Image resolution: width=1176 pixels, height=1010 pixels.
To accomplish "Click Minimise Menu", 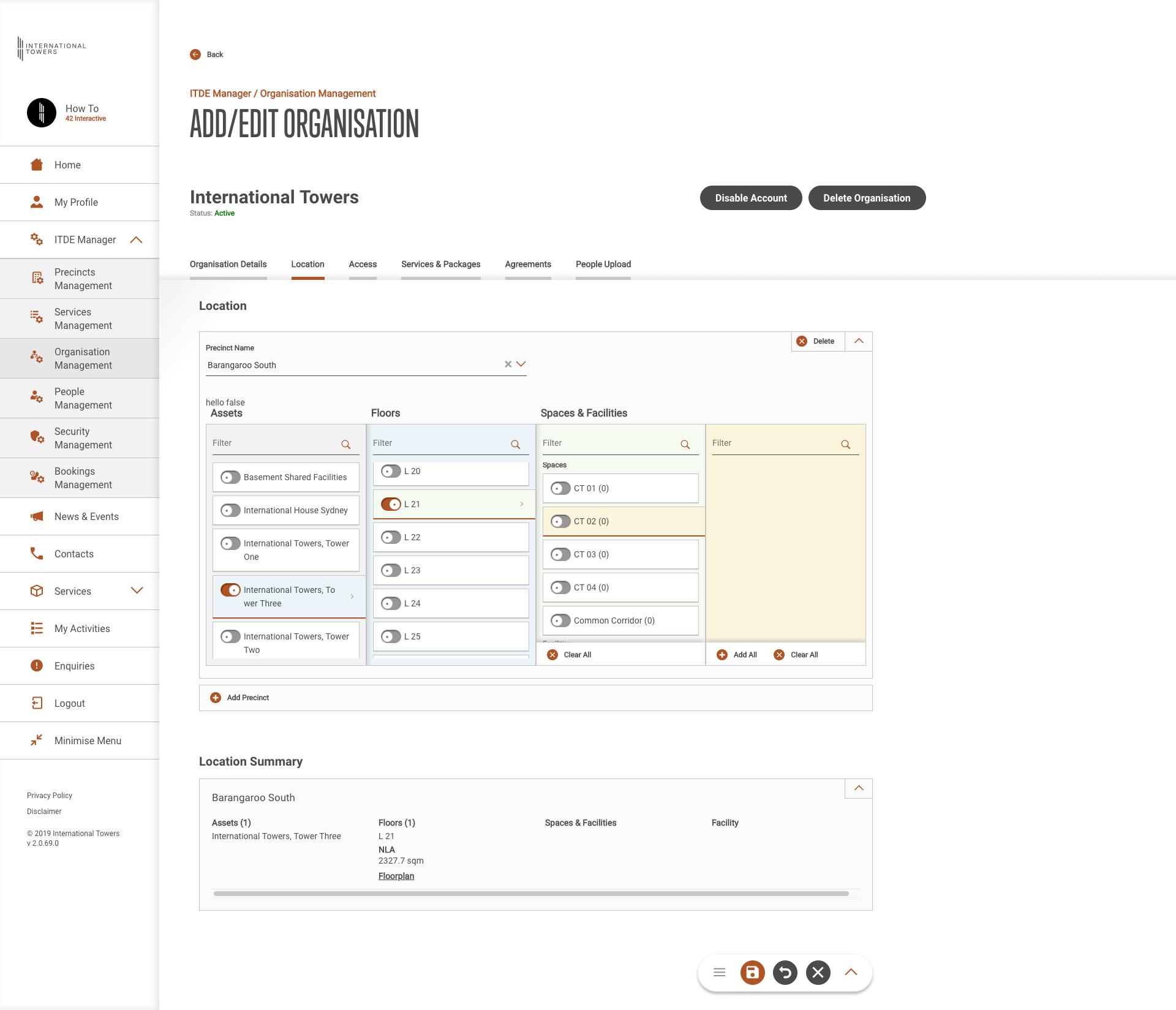I will (x=80, y=741).
